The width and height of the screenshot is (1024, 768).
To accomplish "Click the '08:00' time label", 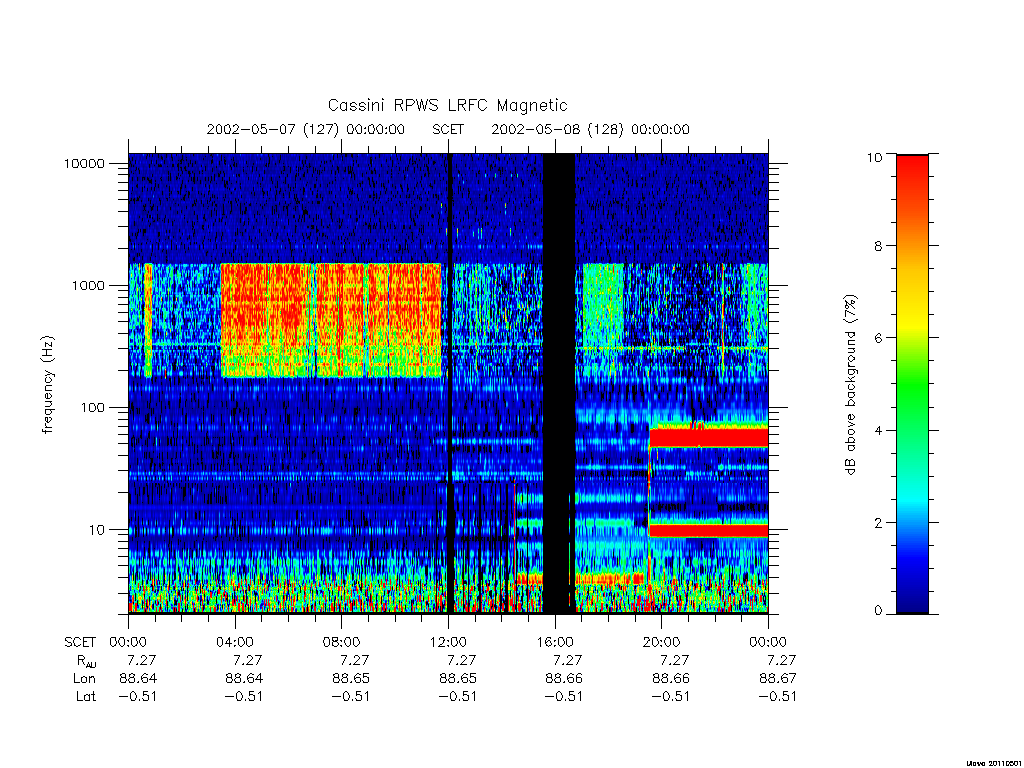I will click(342, 642).
